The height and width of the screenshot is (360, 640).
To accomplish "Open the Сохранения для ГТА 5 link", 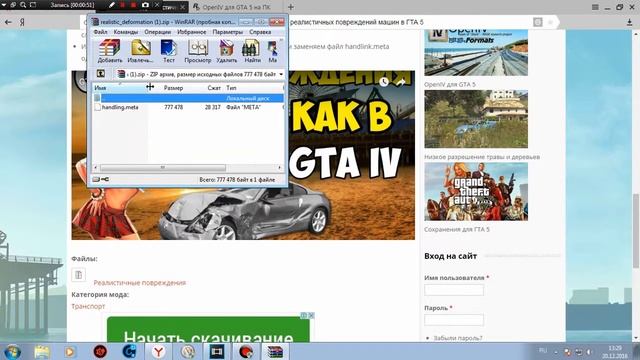I will point(457,229).
